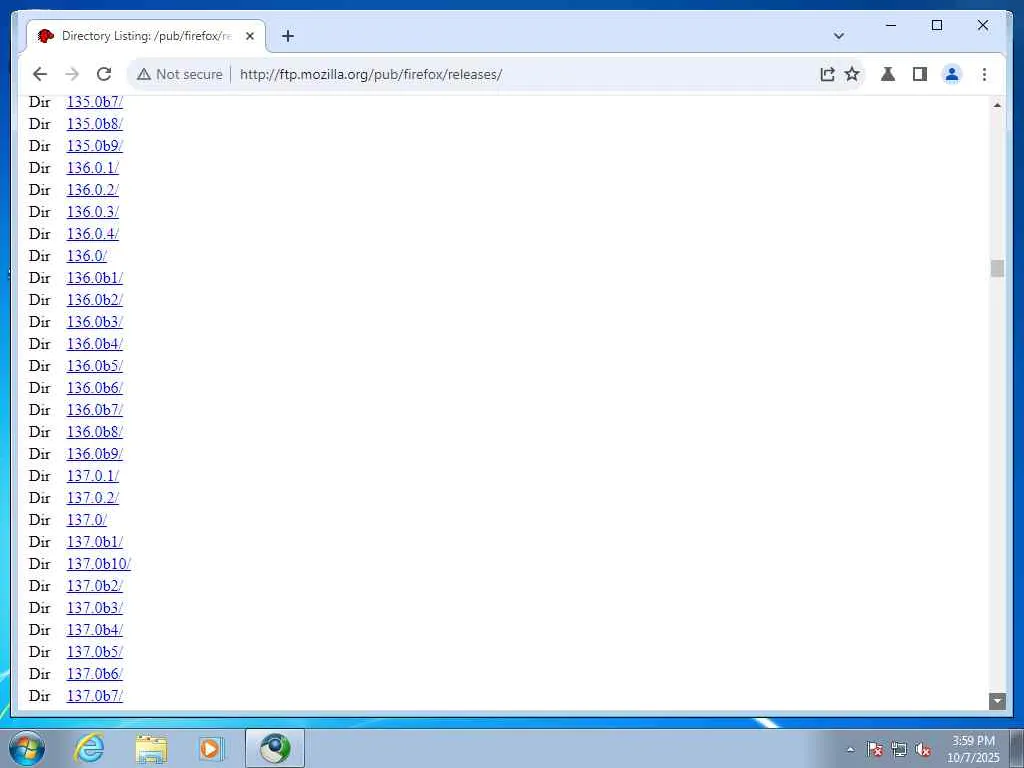The height and width of the screenshot is (768, 1024).
Task: Open a new browser tab
Action: pyautogui.click(x=288, y=36)
